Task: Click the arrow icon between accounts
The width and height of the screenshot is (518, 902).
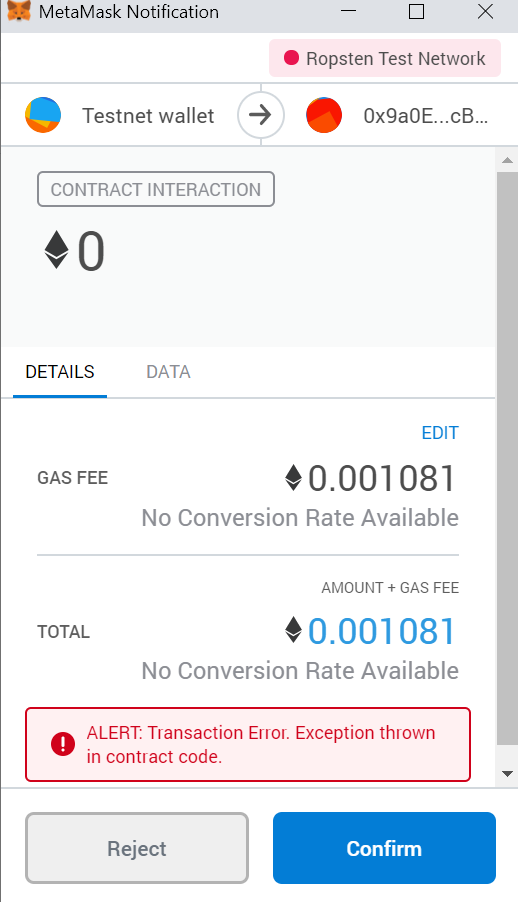Action: pyautogui.click(x=261, y=115)
